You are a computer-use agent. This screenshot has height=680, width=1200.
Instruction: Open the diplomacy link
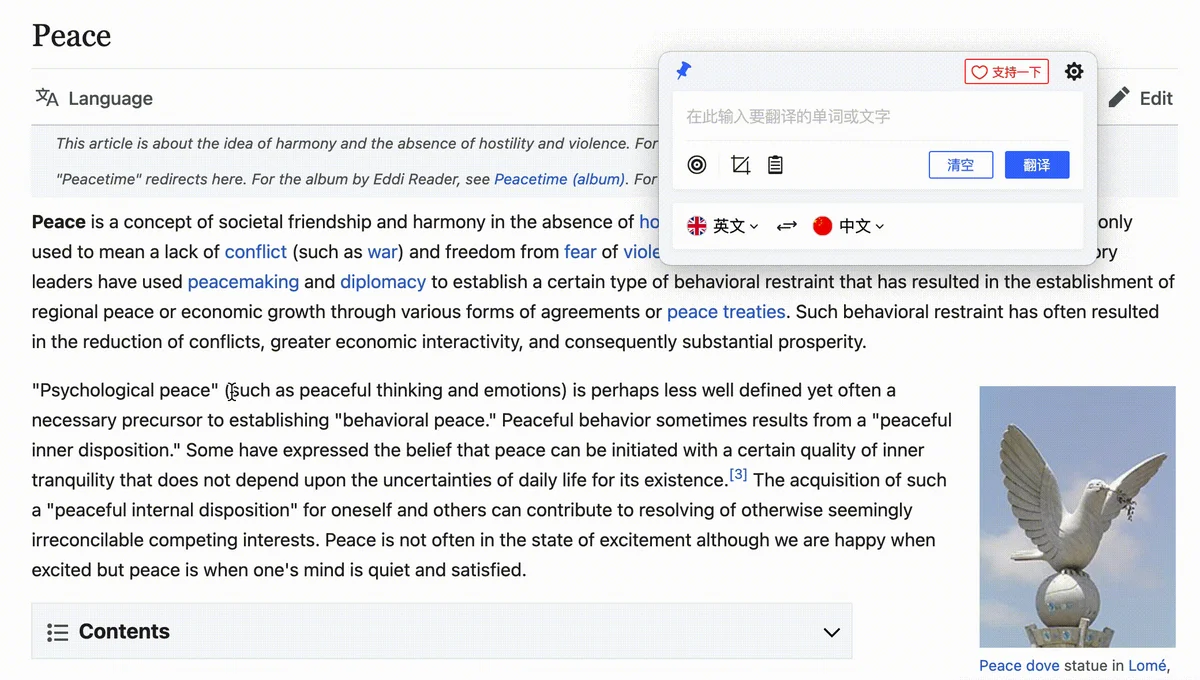click(x=383, y=282)
